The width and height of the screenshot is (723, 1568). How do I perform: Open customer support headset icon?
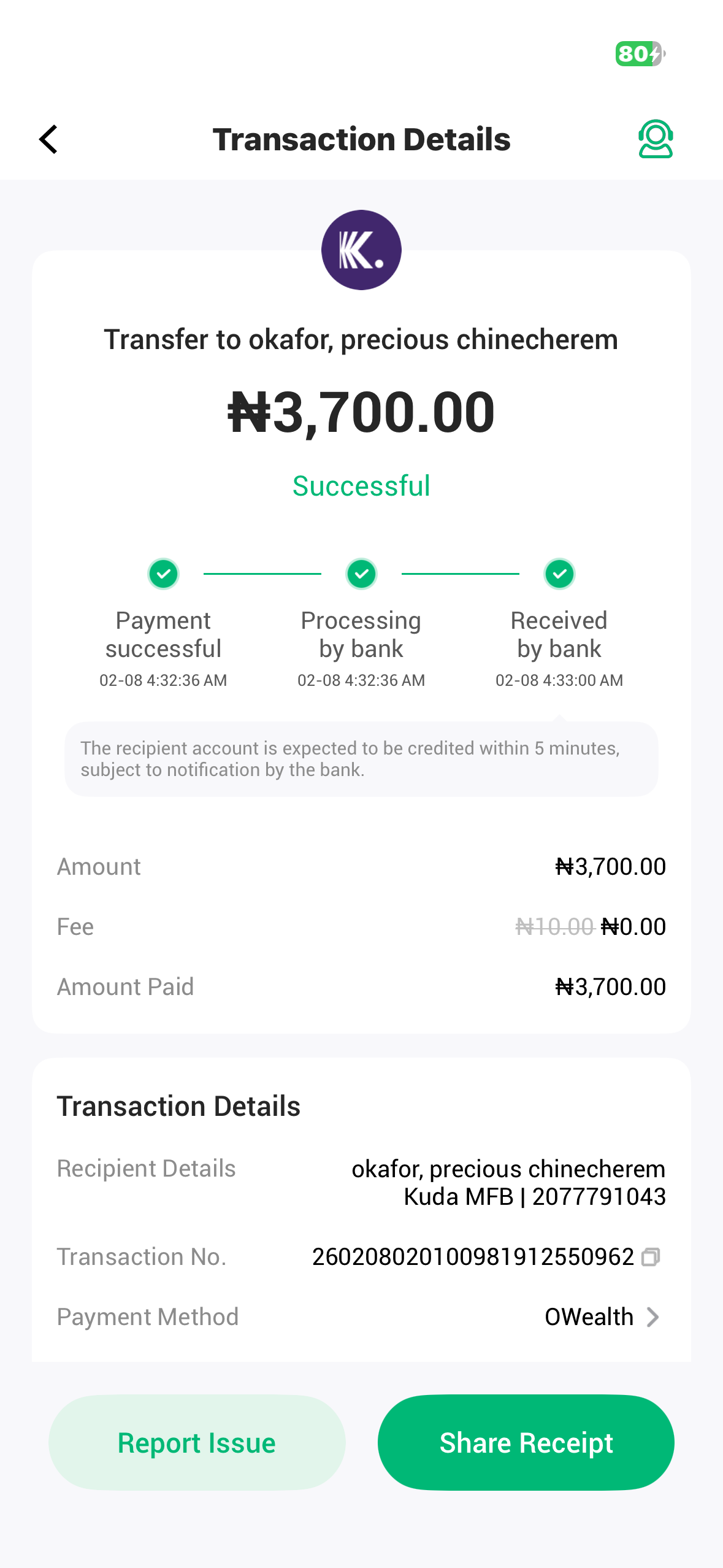pos(656,139)
